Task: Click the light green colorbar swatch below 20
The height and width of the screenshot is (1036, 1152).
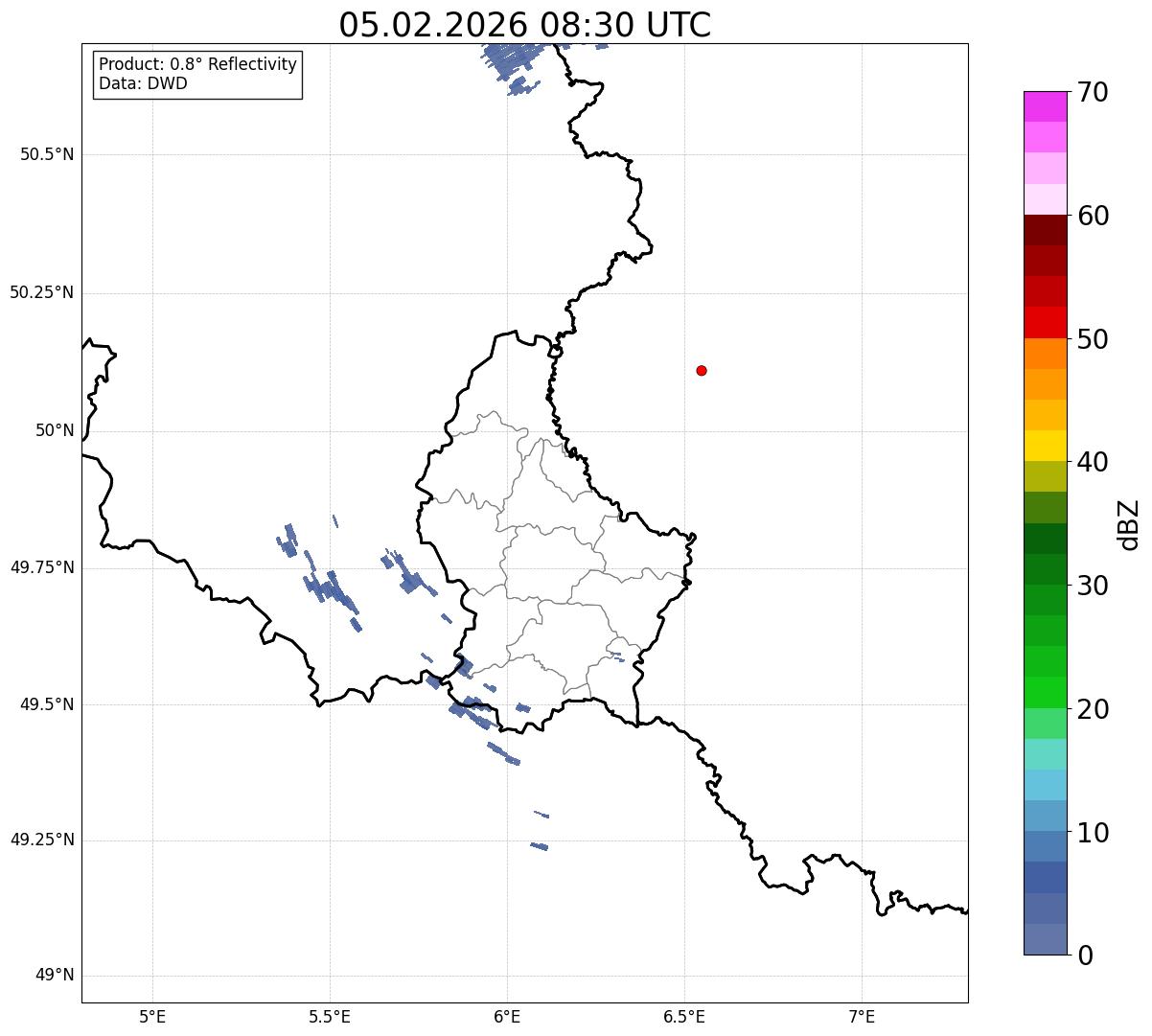Action: 1045,723
